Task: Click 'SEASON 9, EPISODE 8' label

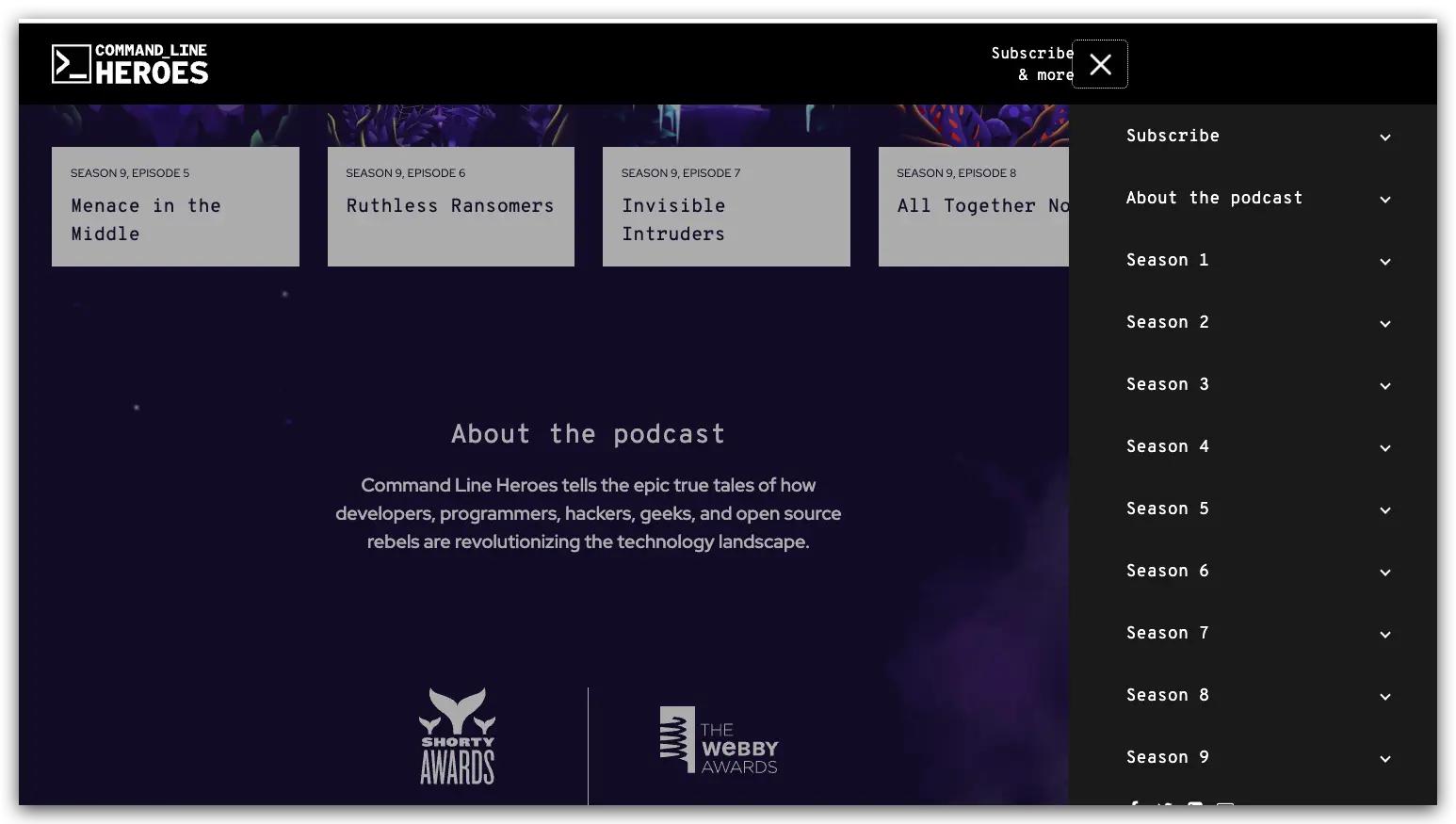Action: (957, 173)
